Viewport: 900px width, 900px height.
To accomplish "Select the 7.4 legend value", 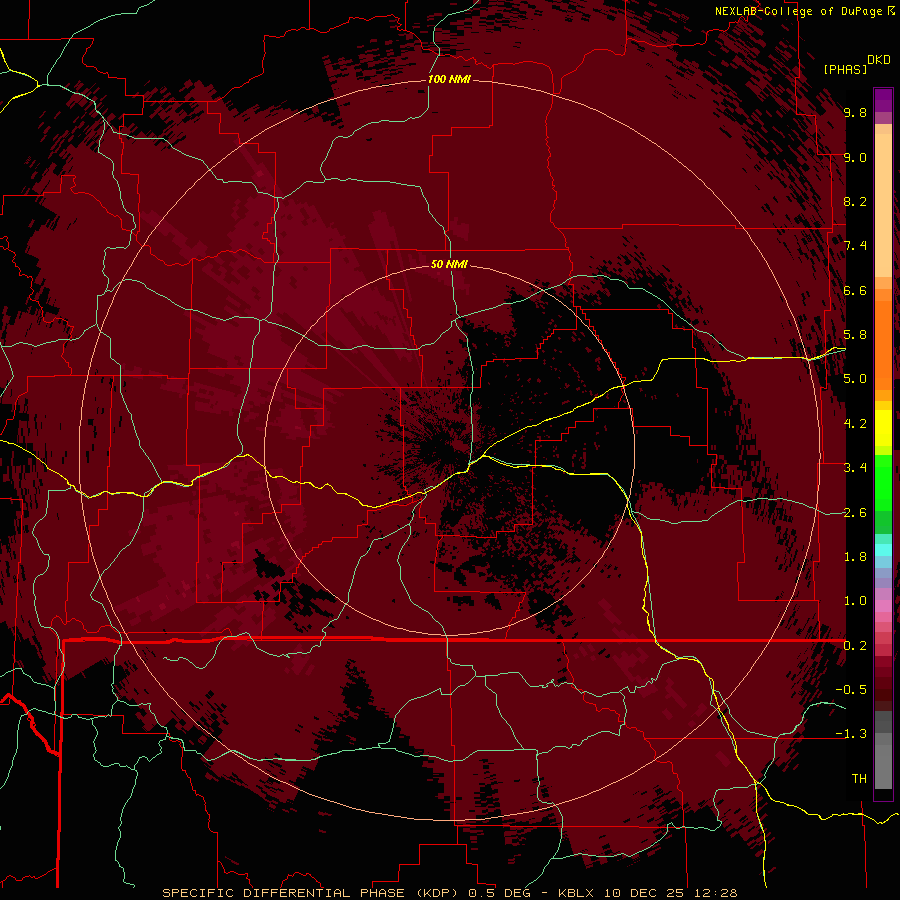I will pyautogui.click(x=855, y=246).
